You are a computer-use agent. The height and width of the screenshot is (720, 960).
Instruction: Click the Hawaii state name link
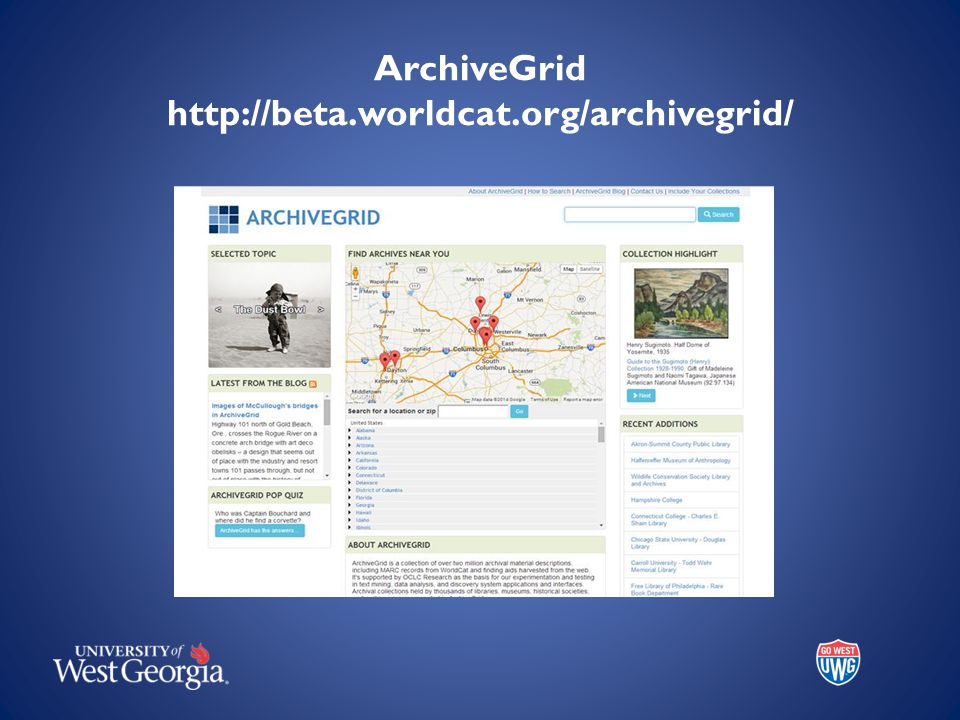tap(364, 512)
